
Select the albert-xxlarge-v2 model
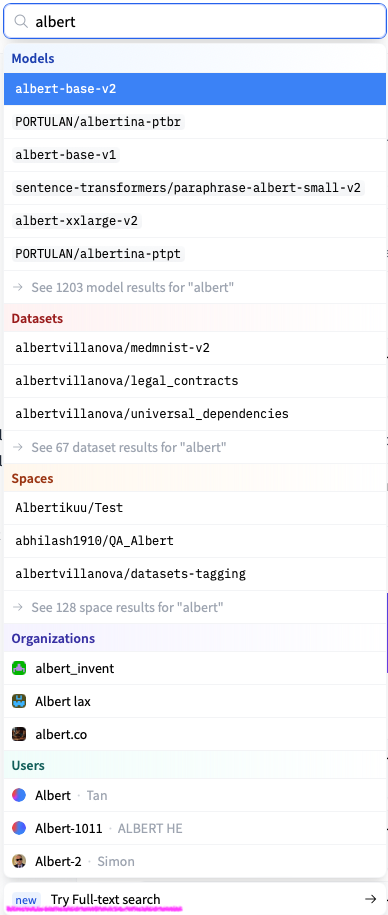pos(195,221)
